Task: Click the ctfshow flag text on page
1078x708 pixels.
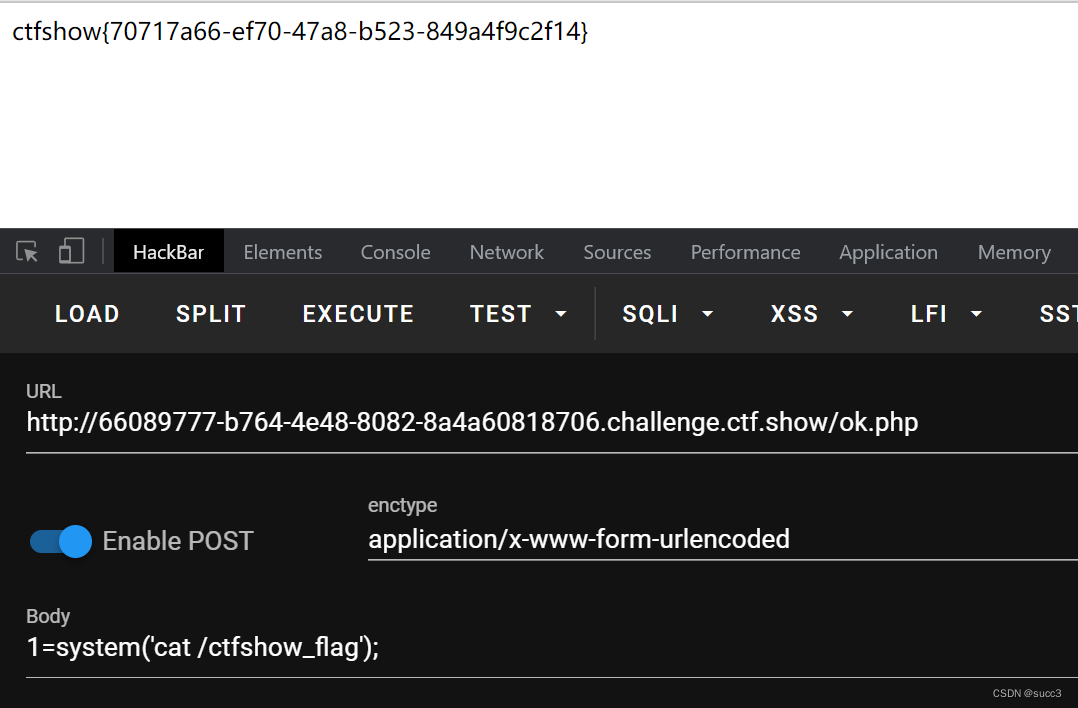Action: [300, 32]
